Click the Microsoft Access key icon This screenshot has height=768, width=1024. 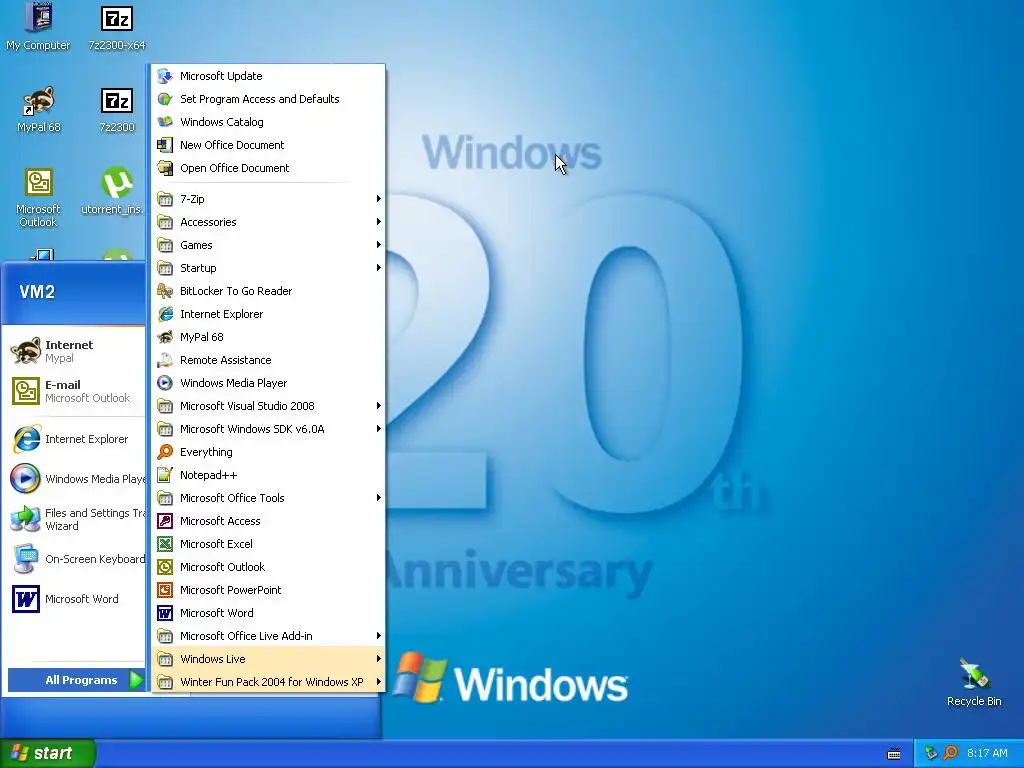coord(165,520)
